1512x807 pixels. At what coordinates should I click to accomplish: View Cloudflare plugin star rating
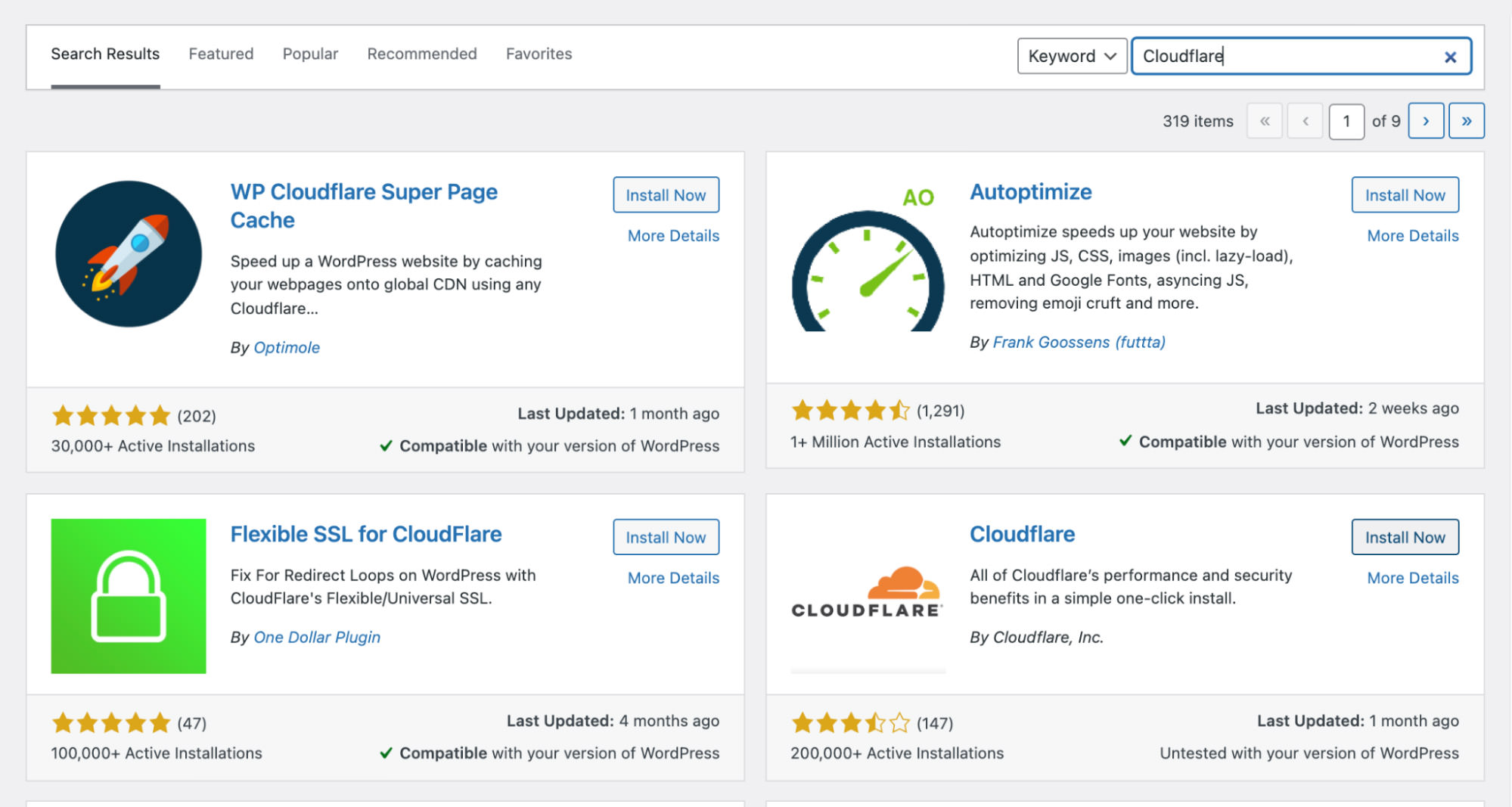pos(850,723)
